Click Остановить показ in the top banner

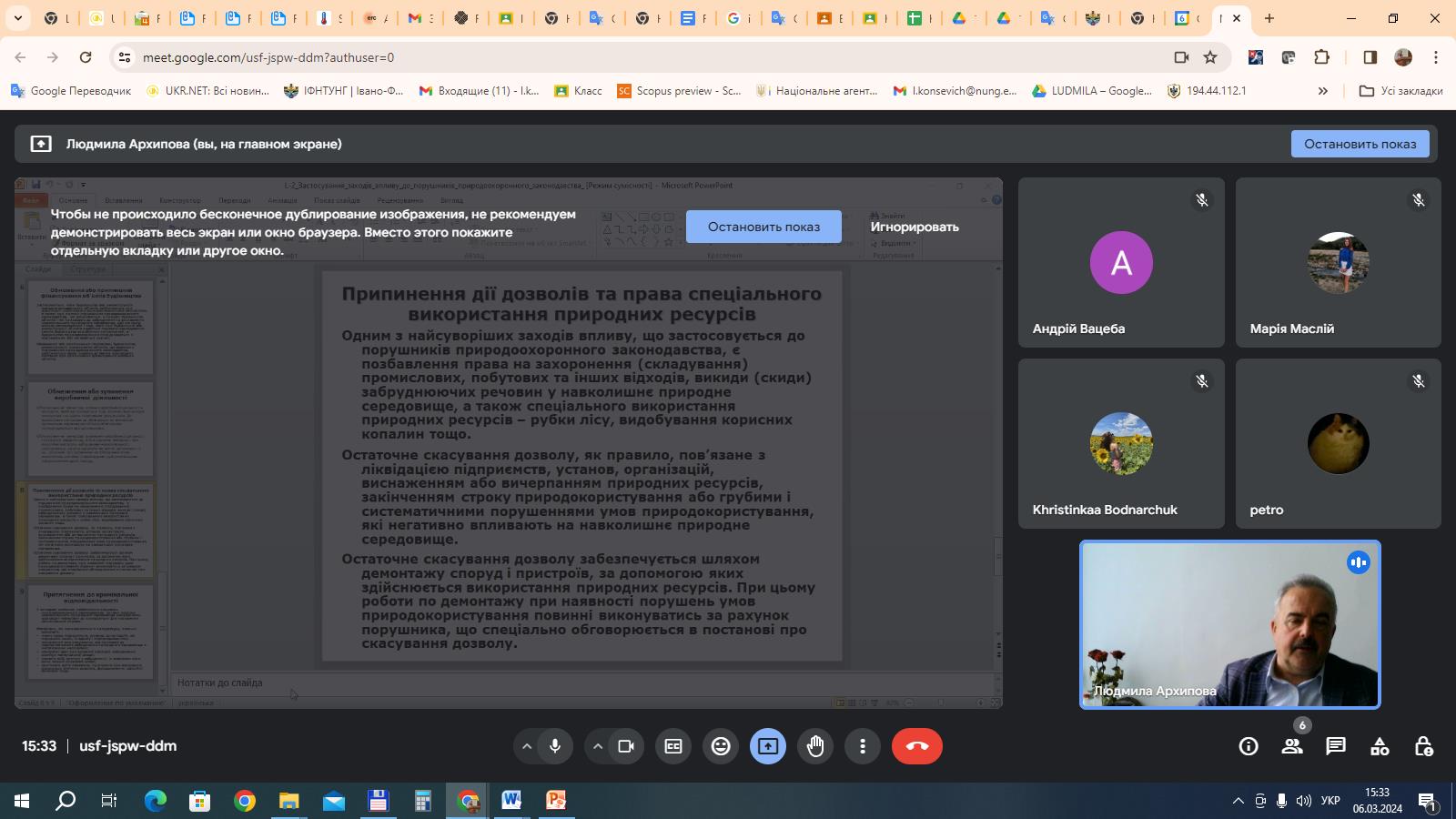pos(1360,144)
